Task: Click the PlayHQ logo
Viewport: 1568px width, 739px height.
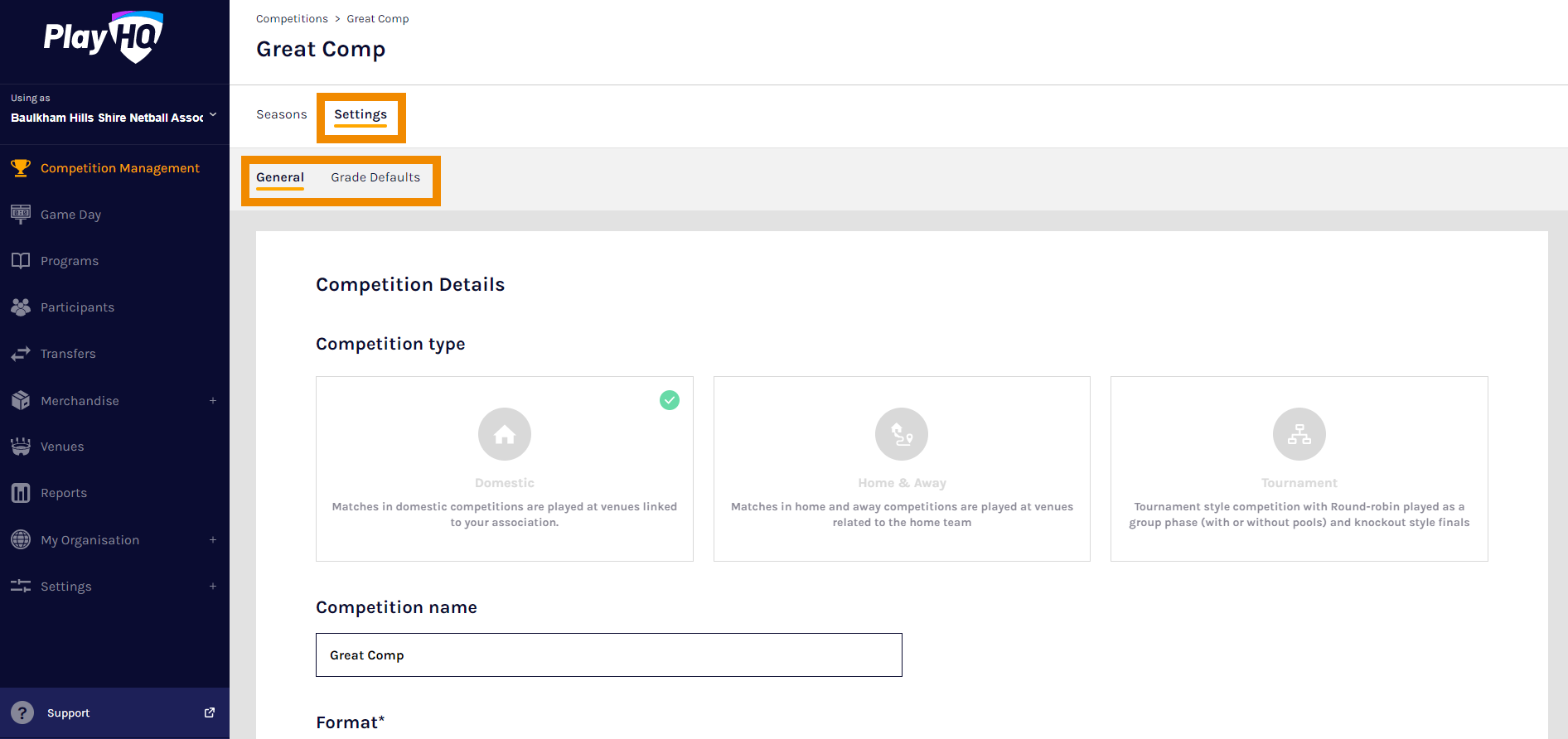Action: [104, 37]
